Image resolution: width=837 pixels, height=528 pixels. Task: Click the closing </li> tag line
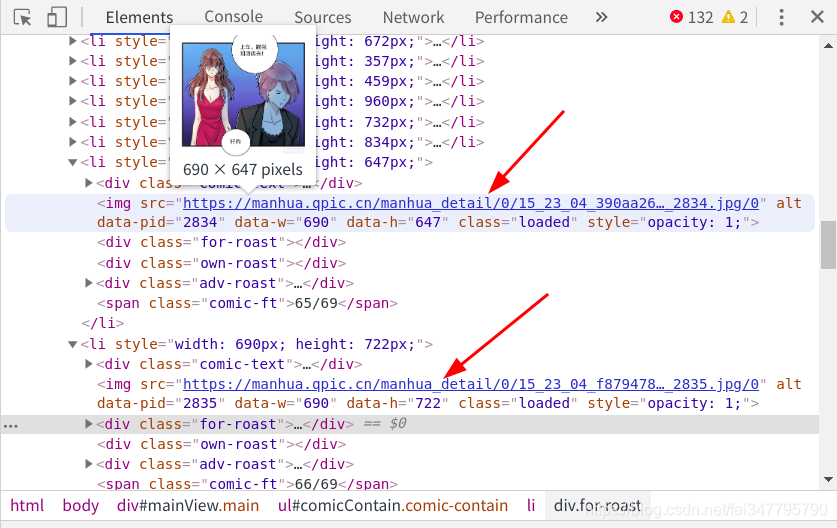102,323
